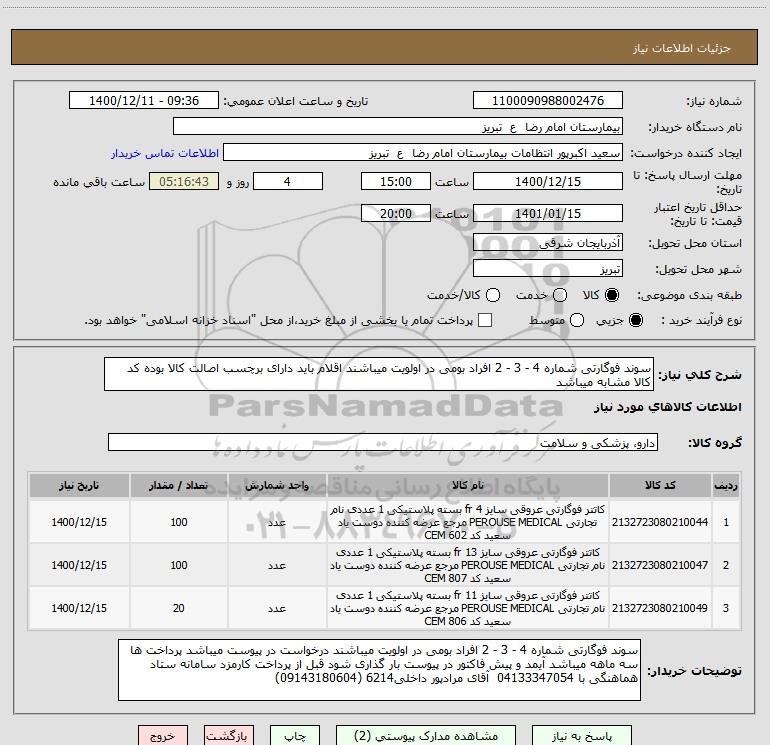Click the remaining days field showing 4
Screen dimensions: 770x745
tap(288, 181)
